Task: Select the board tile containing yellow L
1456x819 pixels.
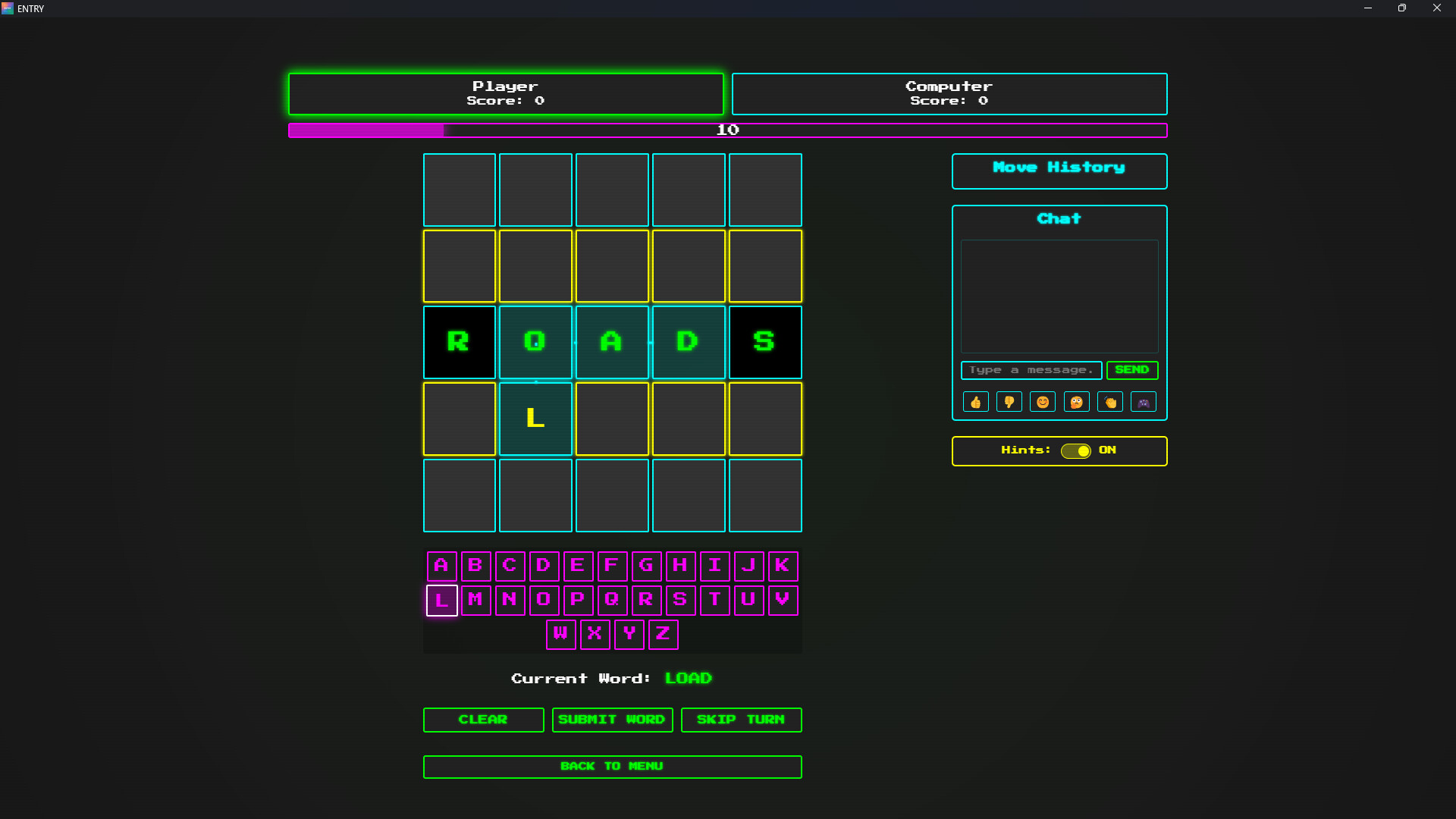Action: point(535,419)
